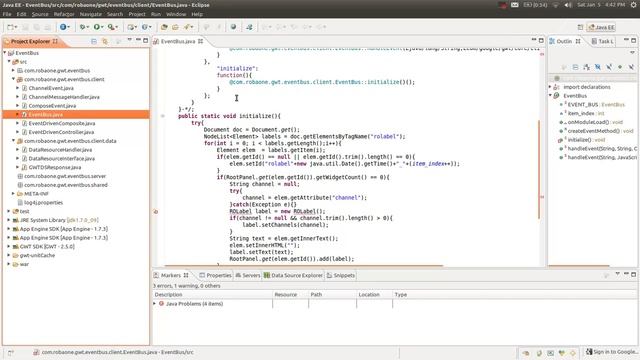Expand import declarations in Outline
Image resolution: width=640 pixels, height=360 pixels.
tap(550, 87)
